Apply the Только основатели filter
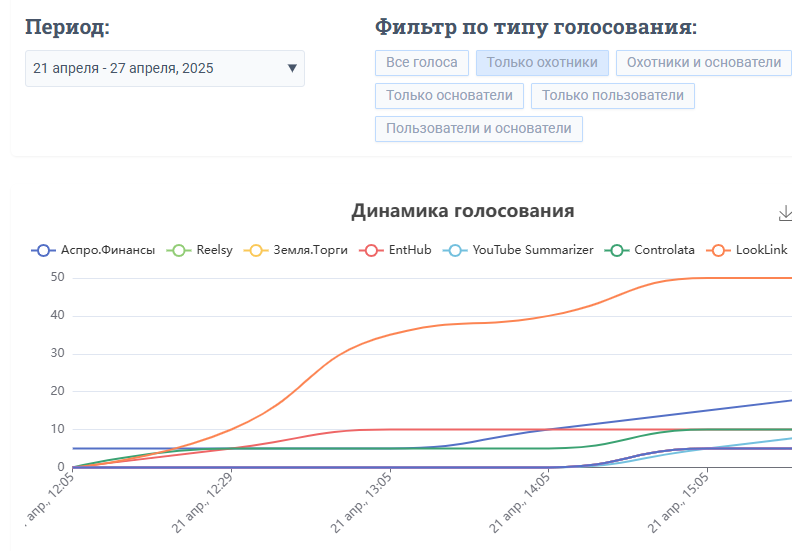 (449, 96)
